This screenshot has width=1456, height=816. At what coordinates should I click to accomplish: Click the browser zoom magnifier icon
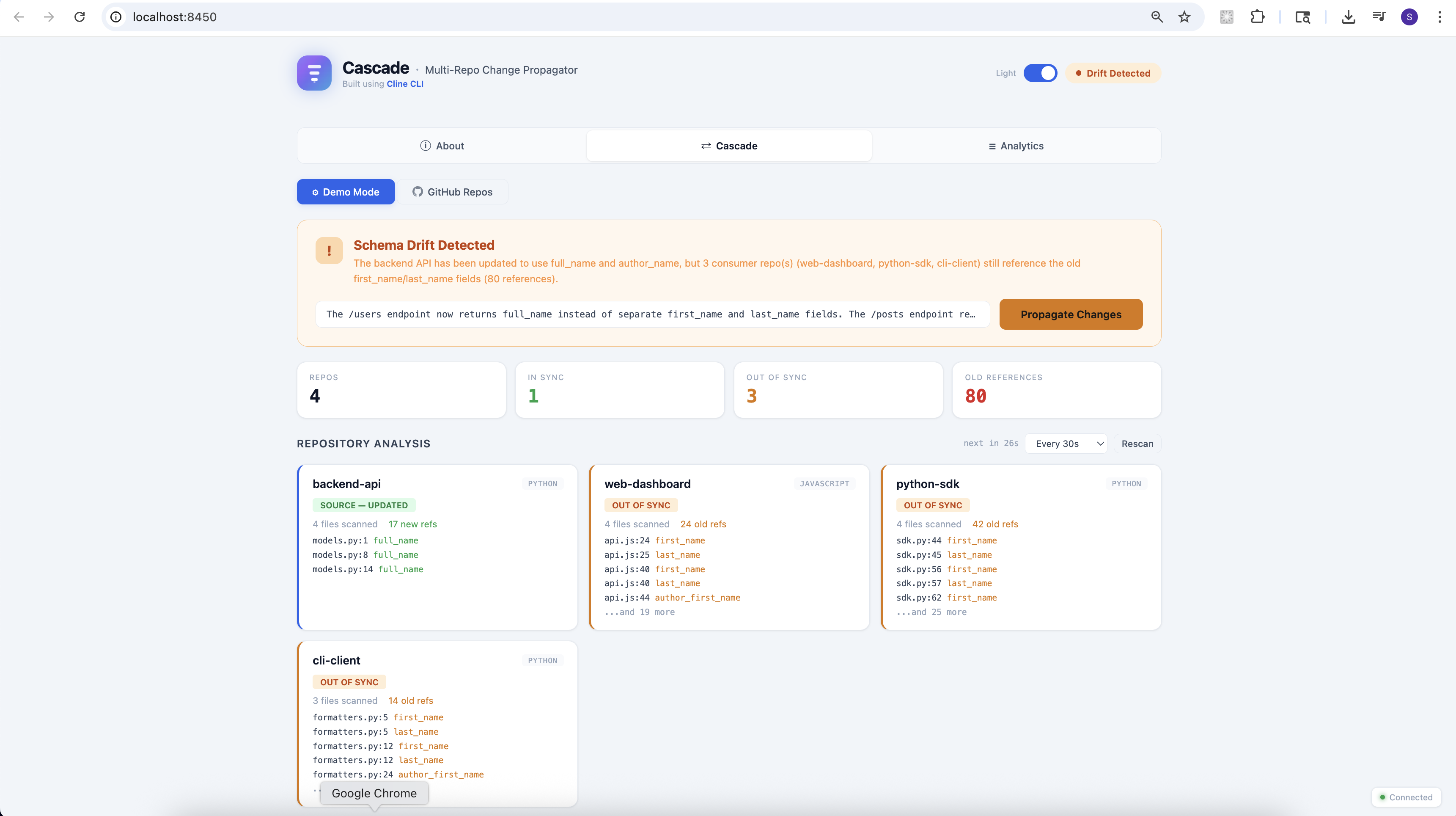pos(1157,17)
